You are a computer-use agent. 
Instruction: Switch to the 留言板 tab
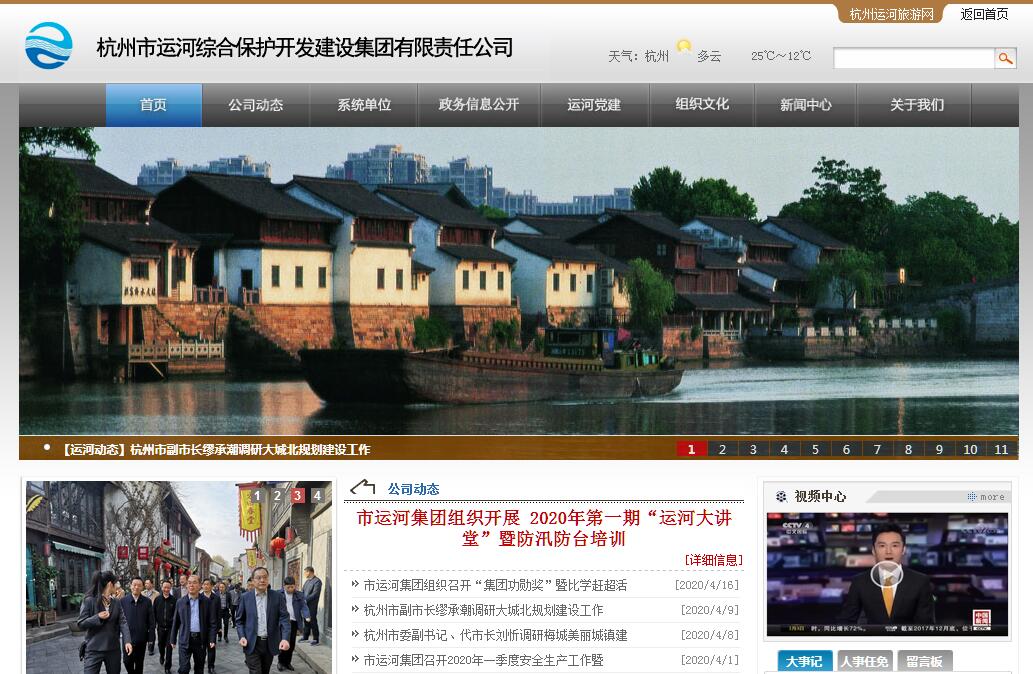tap(924, 661)
